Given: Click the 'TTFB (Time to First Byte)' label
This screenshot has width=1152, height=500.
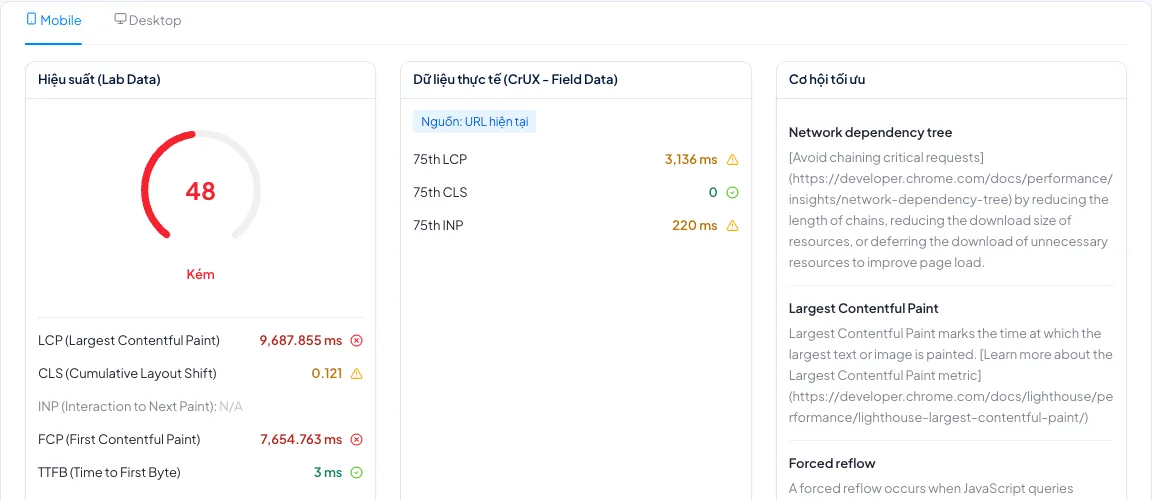Looking at the screenshot, I should pyautogui.click(x=109, y=473).
